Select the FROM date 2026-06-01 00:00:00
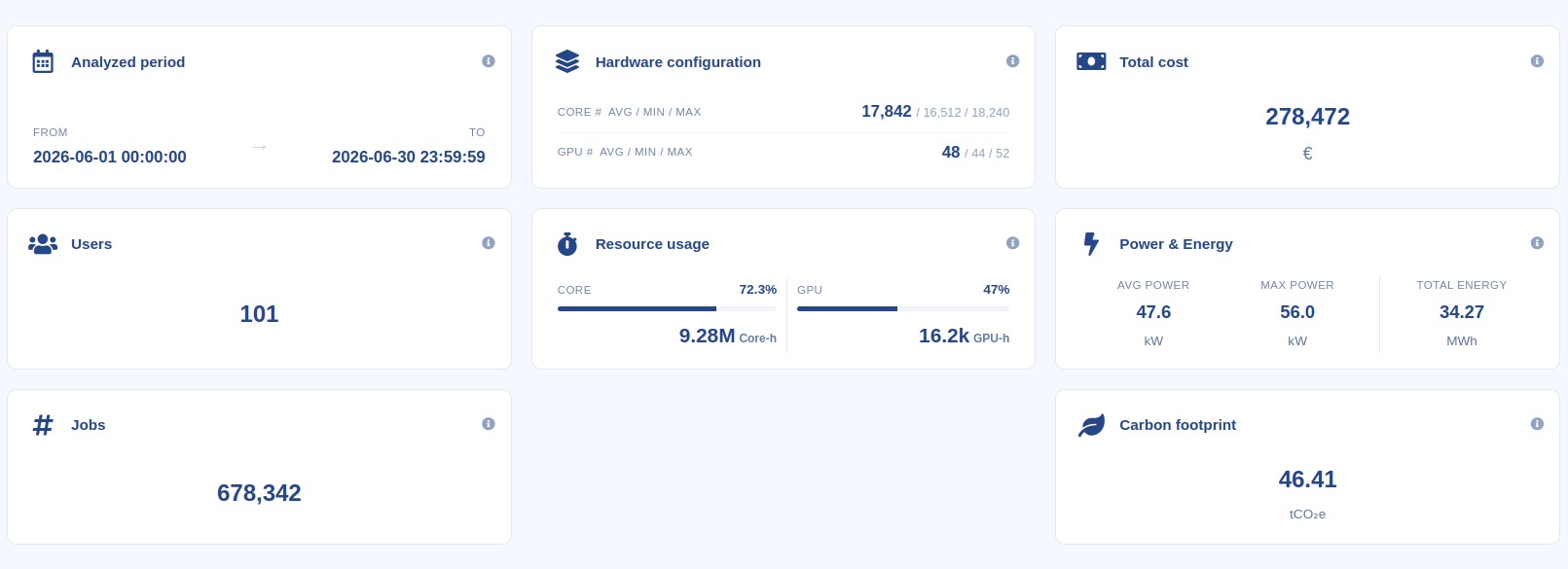1568x569 pixels. pos(110,157)
